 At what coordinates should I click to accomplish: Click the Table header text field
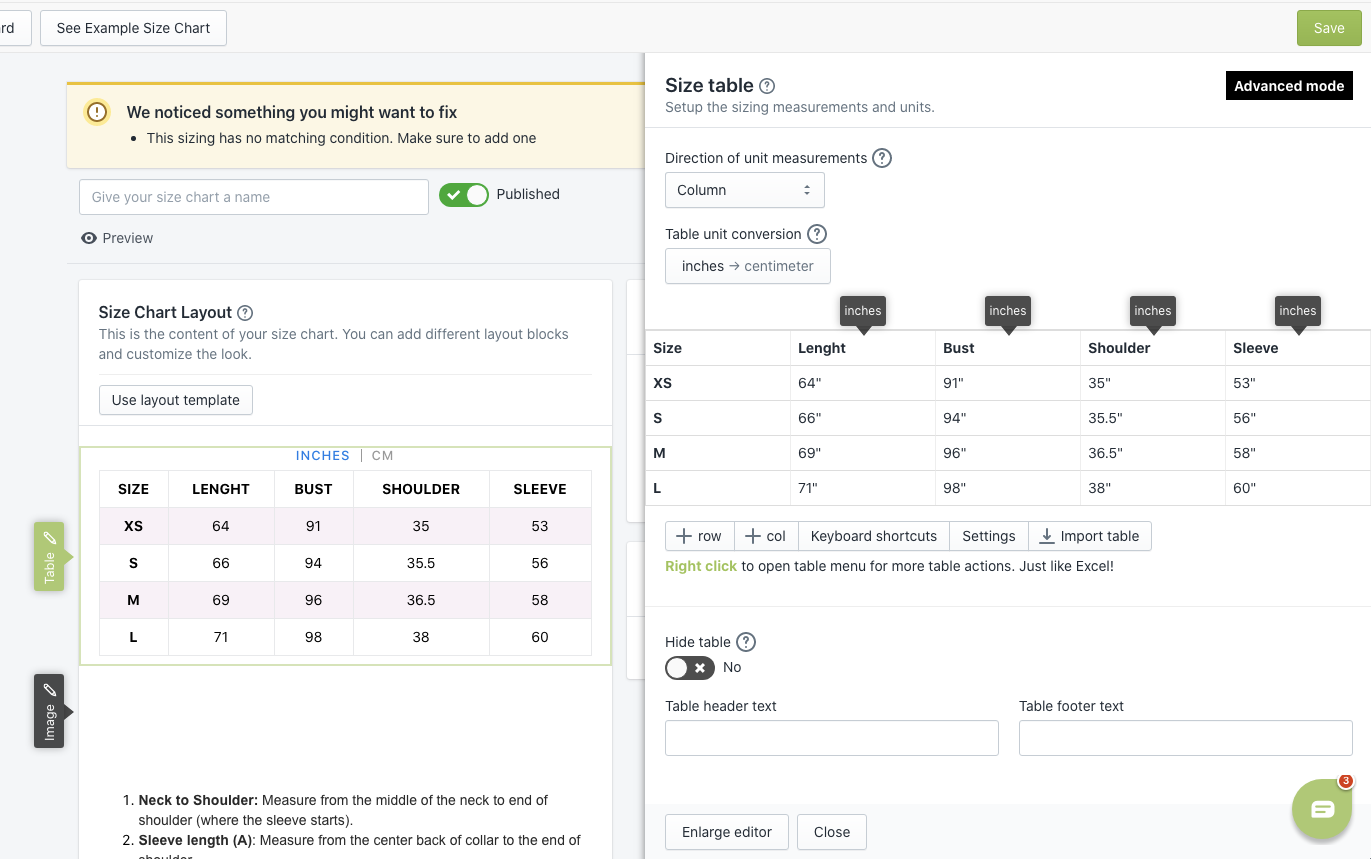[832, 738]
